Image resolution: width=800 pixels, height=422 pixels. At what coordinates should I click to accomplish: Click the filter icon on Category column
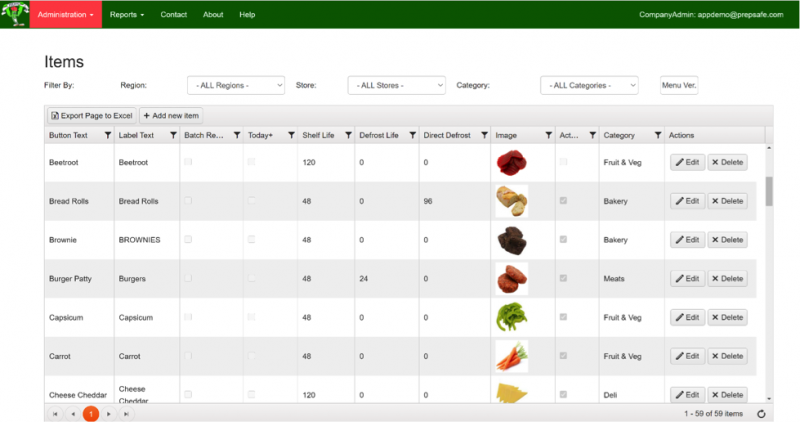(x=657, y=135)
